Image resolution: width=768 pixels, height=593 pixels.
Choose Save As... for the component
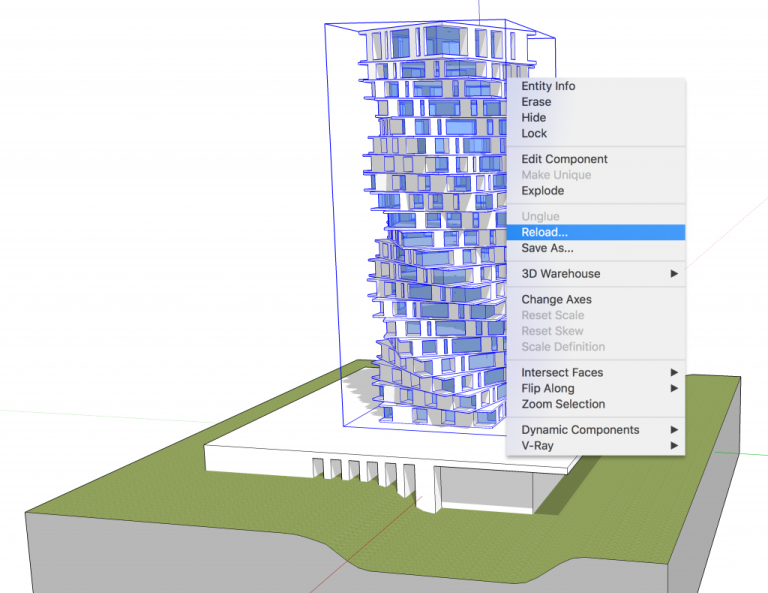tap(547, 248)
